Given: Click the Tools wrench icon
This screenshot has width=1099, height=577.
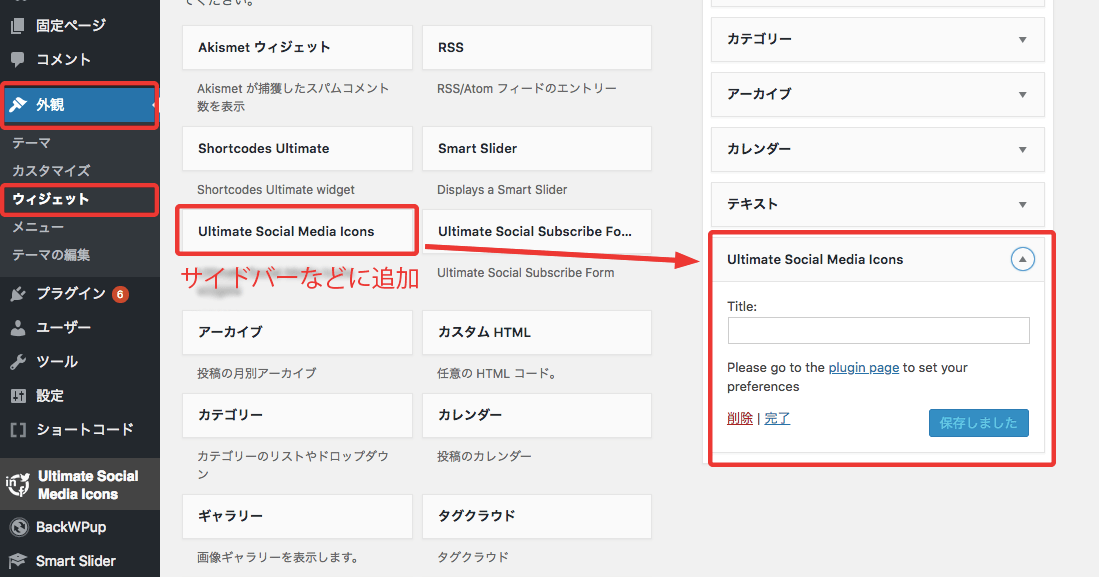Looking at the screenshot, I should tap(18, 361).
